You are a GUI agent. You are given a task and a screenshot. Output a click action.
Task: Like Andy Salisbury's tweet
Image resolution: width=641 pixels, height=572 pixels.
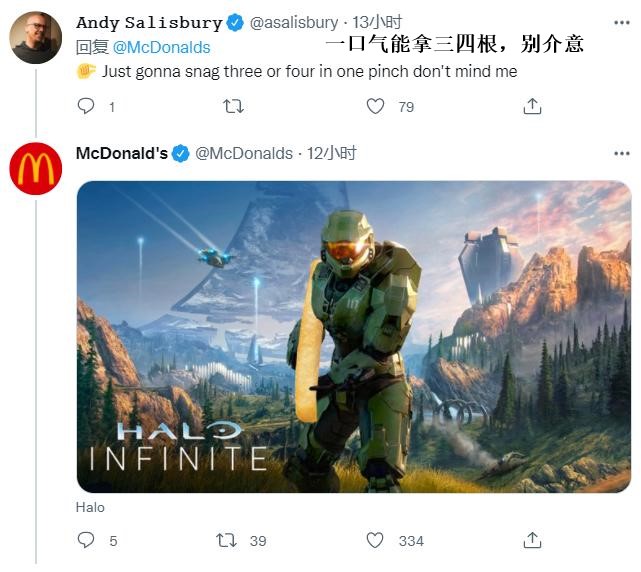click(x=376, y=106)
